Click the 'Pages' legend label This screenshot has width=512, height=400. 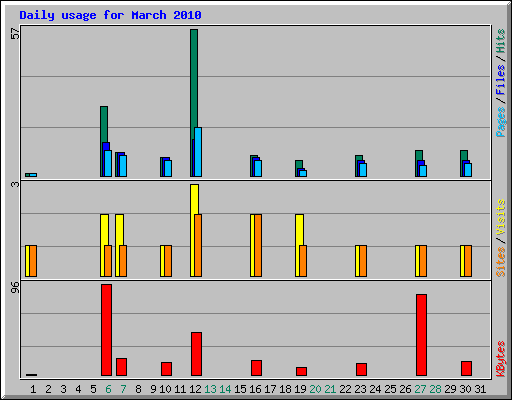pos(501,122)
